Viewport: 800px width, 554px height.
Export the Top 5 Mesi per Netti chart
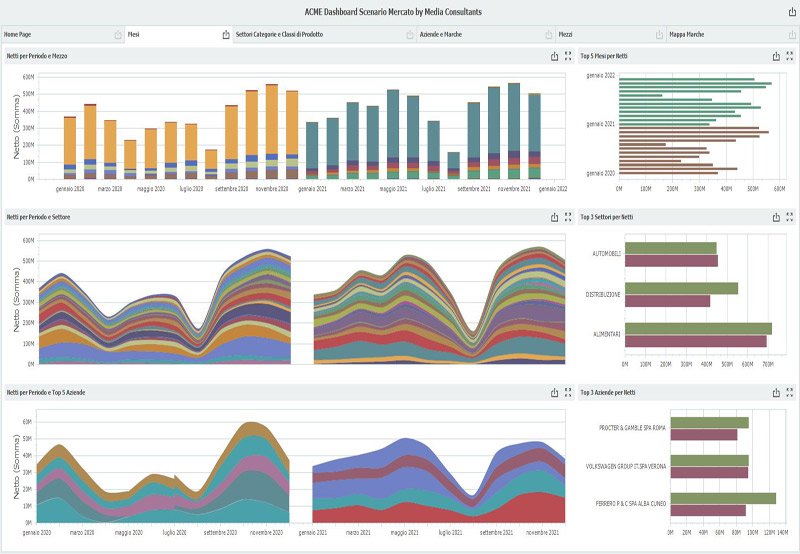(776, 57)
